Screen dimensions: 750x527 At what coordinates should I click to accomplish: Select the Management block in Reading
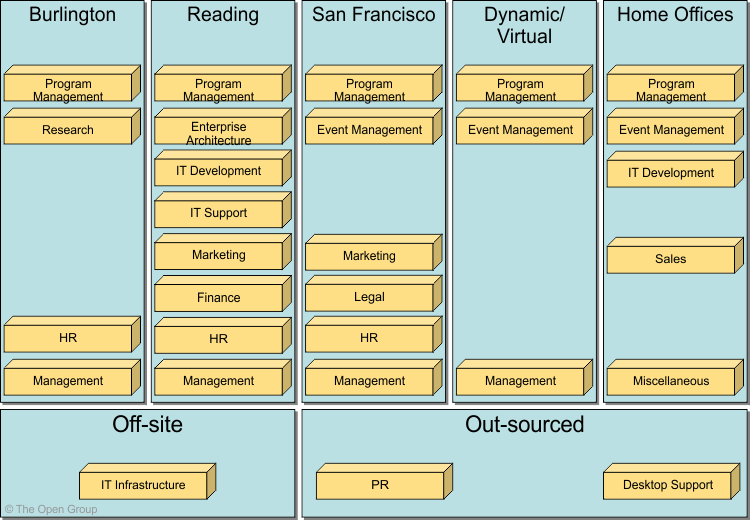[223, 377]
